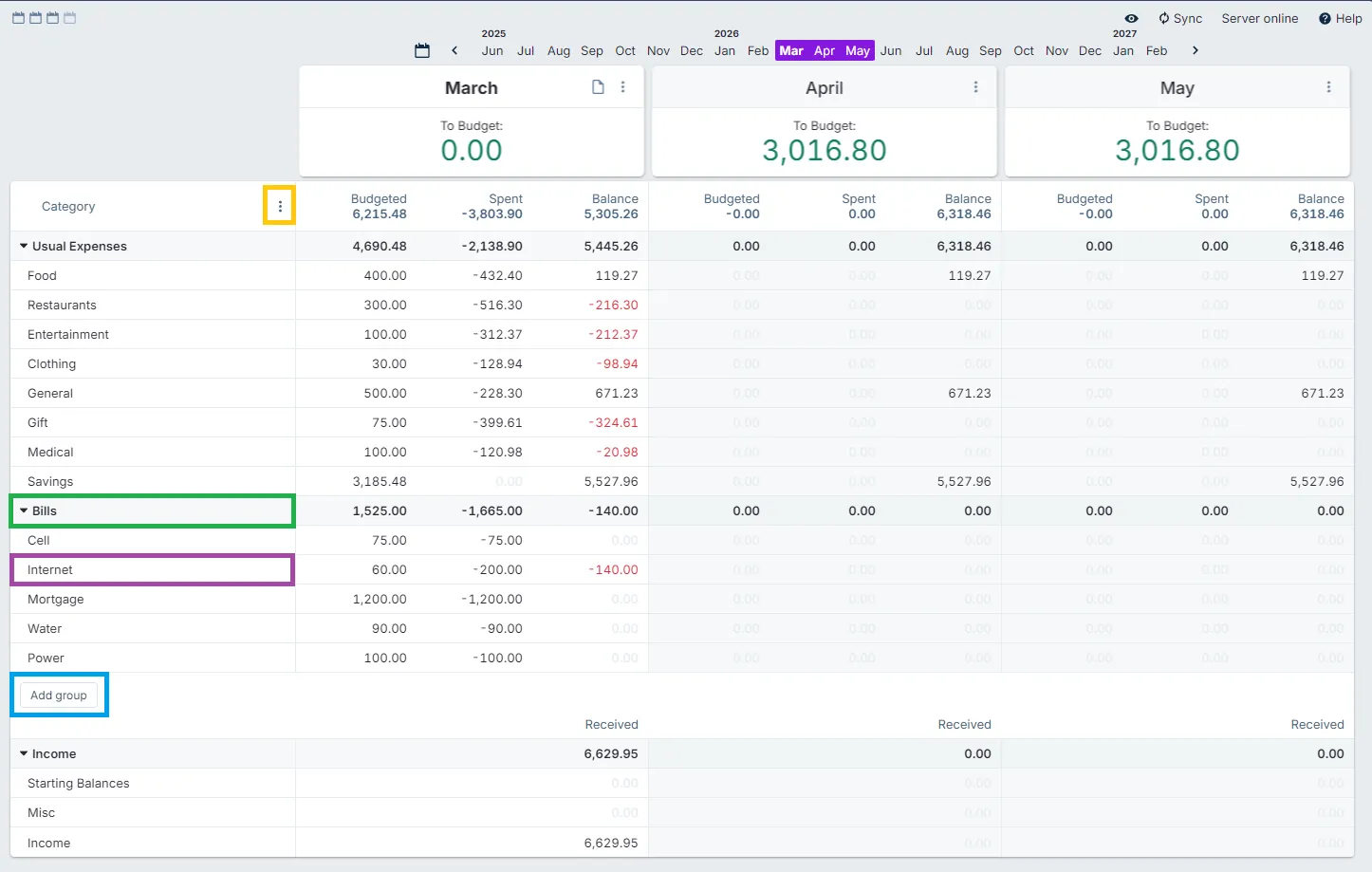Select Jun 2026 in the month picker
Screen dimensions: 1372x872
pos(891,51)
